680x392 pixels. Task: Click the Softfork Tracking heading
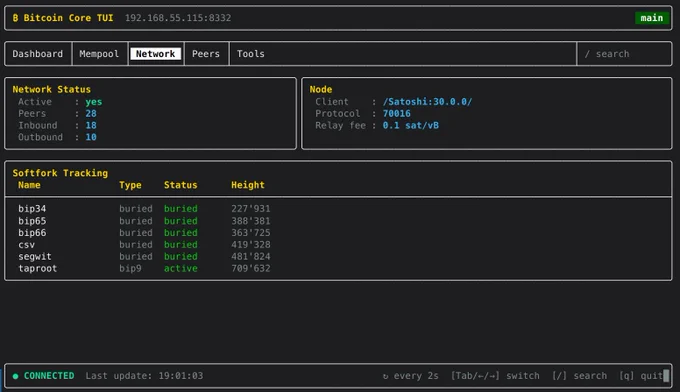click(60, 173)
